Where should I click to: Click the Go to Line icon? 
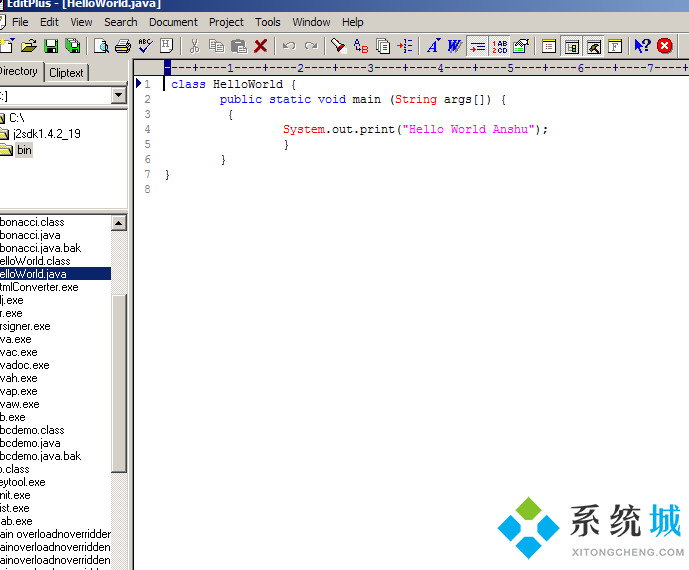click(x=405, y=46)
